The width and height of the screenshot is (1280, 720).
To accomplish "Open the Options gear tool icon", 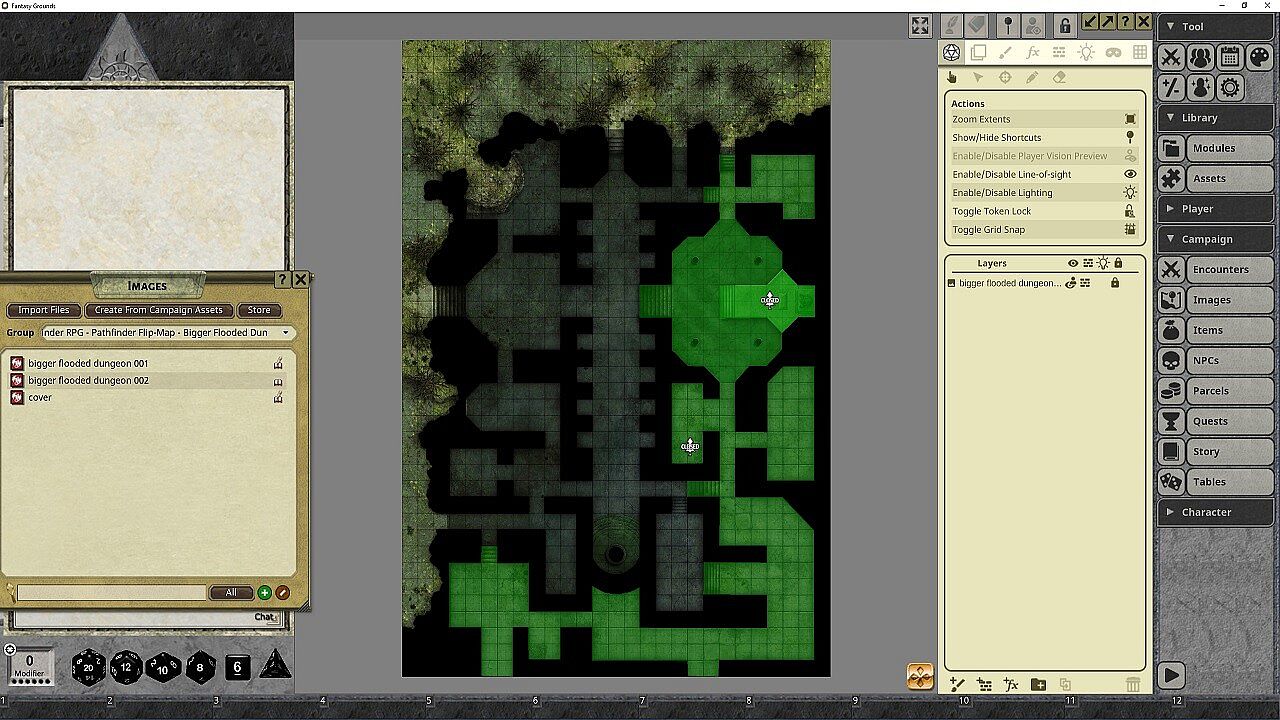I will coord(1230,87).
